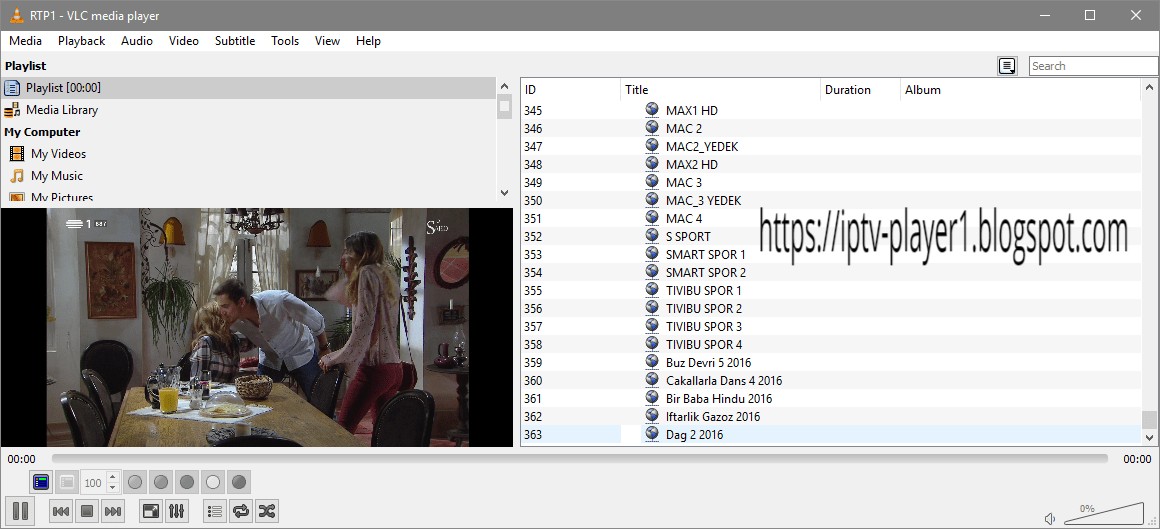Activate the teletext button
The width and height of the screenshot is (1160, 529).
pyautogui.click(x=41, y=482)
